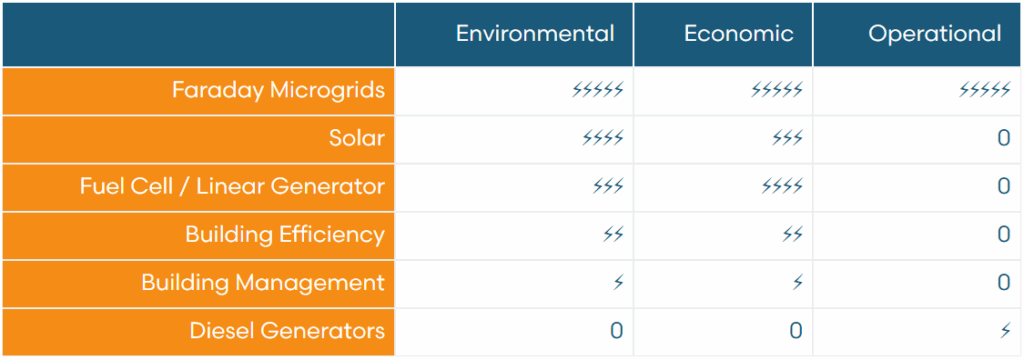Click Diesel Generators Operational single bolt
Image resolution: width=1024 pixels, height=360 pixels.
1006,331
